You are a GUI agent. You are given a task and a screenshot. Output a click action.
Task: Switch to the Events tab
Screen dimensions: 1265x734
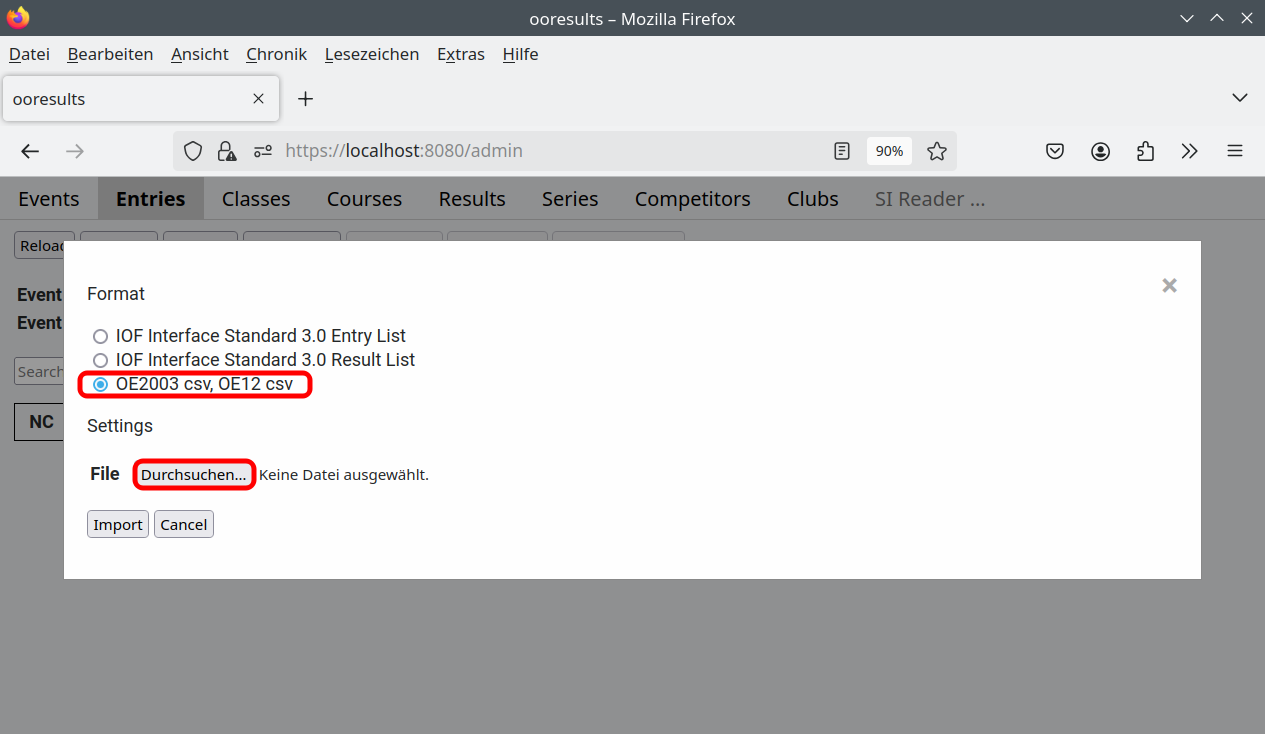click(49, 199)
